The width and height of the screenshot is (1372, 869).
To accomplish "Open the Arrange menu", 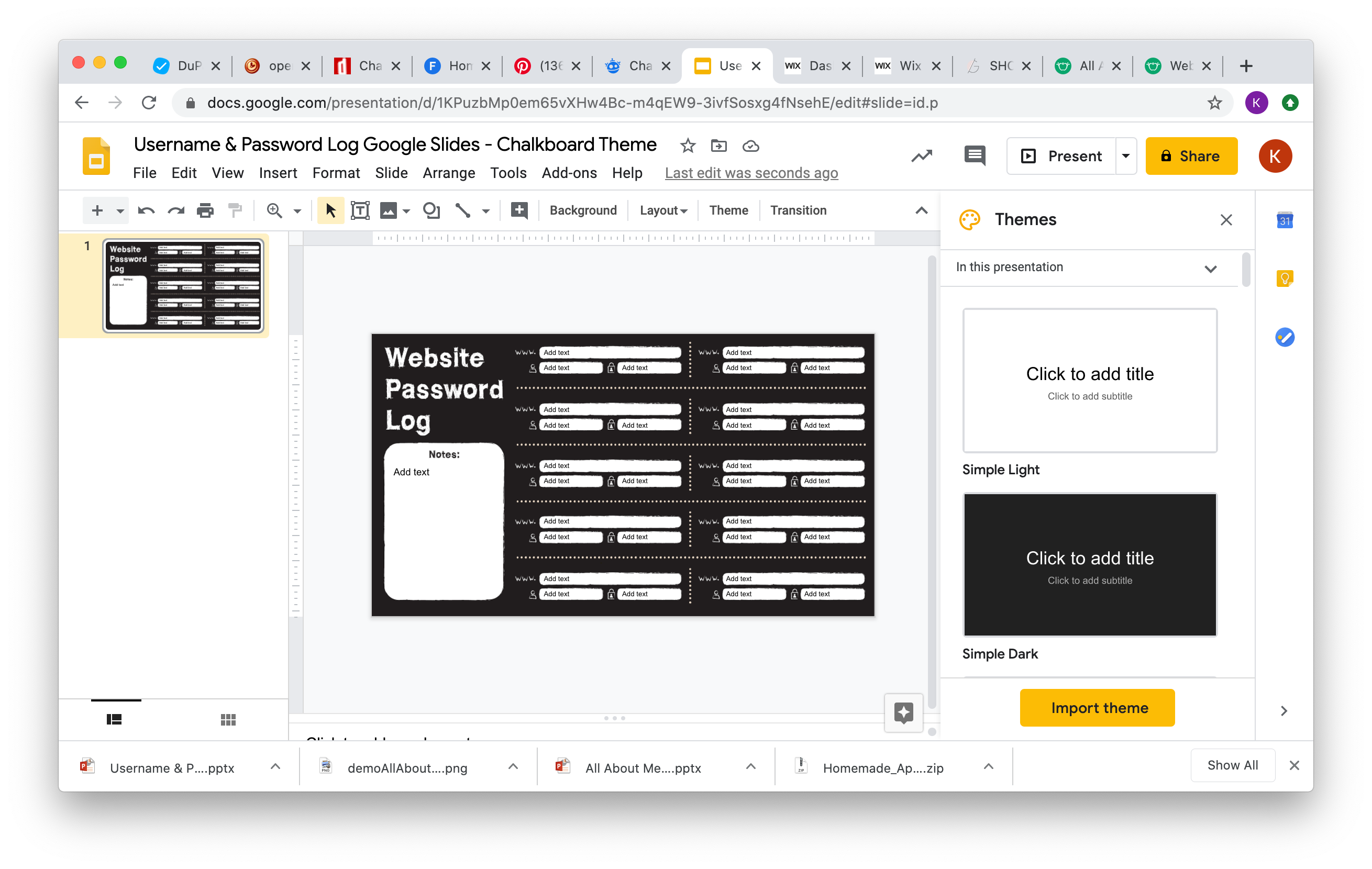I will tap(448, 173).
